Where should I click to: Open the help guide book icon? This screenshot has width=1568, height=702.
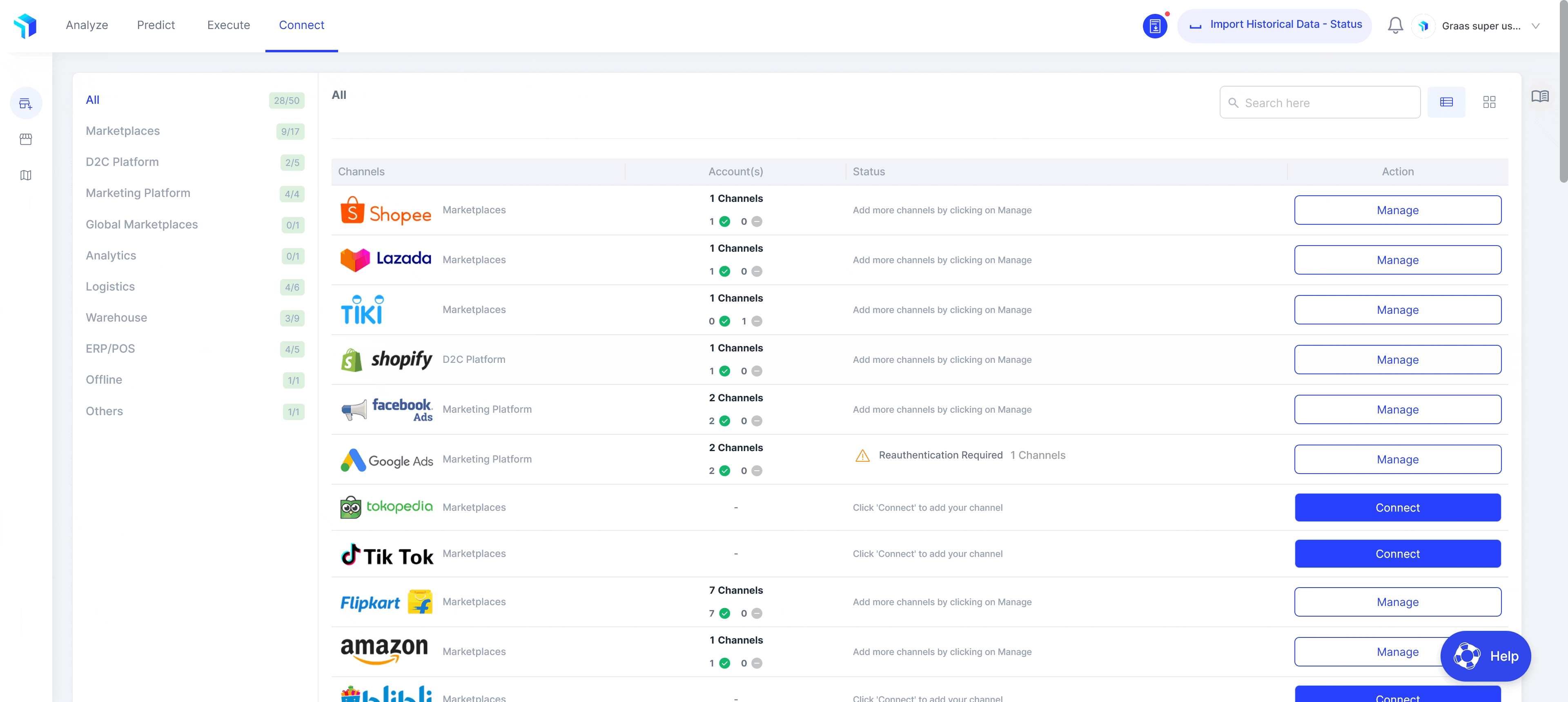[1540, 96]
